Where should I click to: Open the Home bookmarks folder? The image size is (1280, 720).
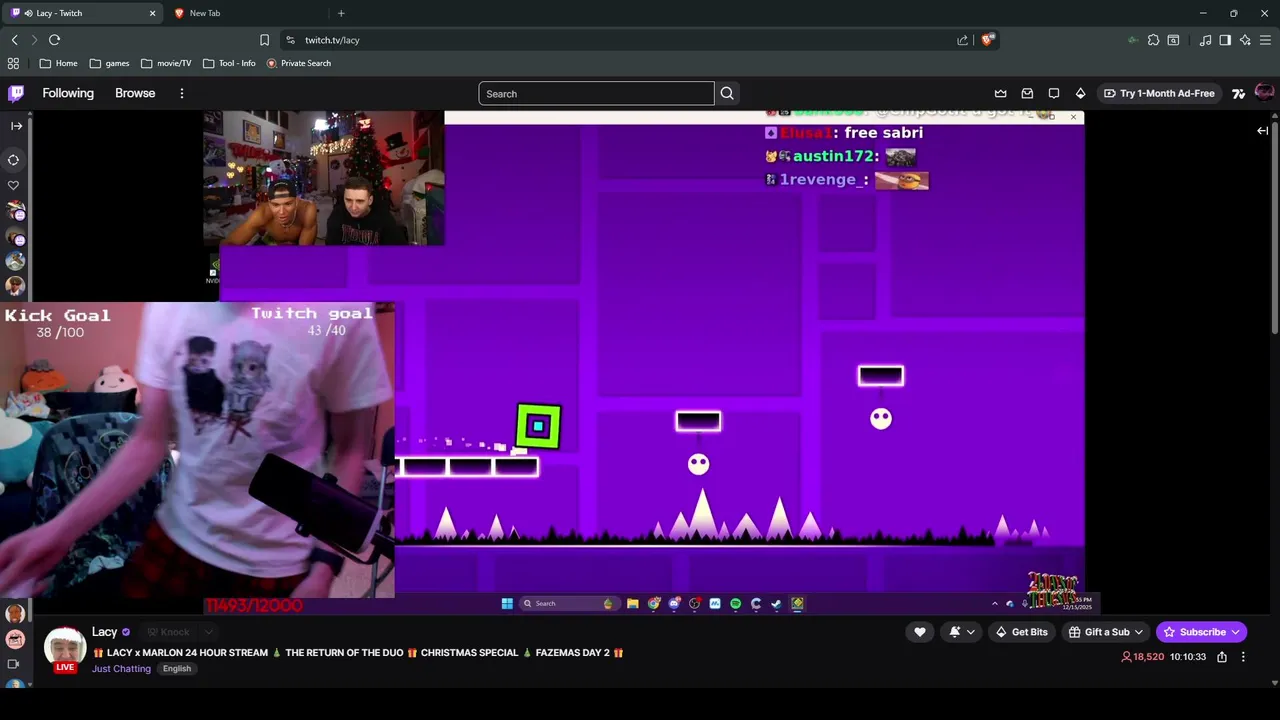click(x=58, y=63)
